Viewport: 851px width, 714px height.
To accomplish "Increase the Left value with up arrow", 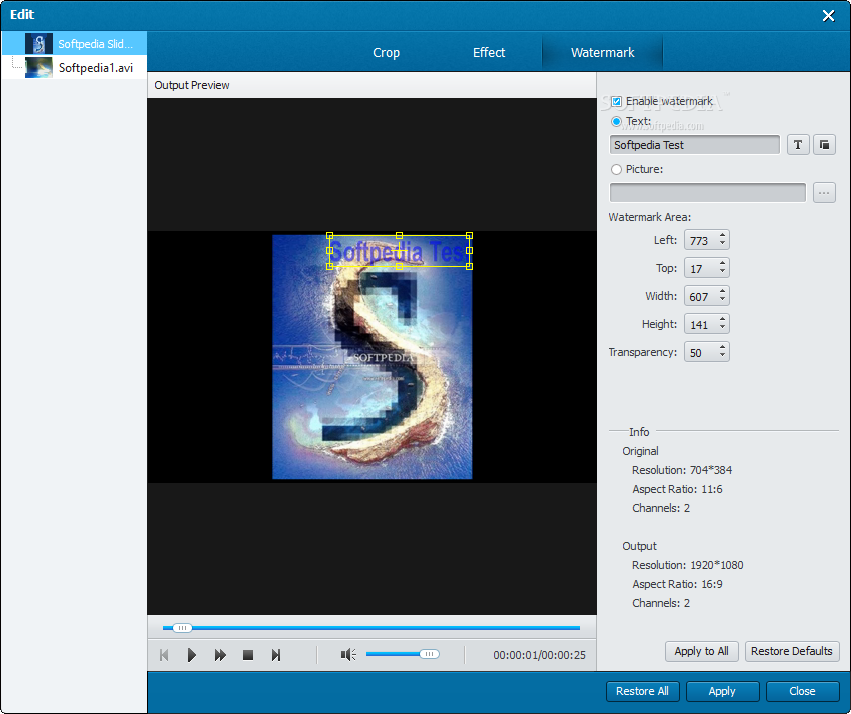I will point(722,236).
